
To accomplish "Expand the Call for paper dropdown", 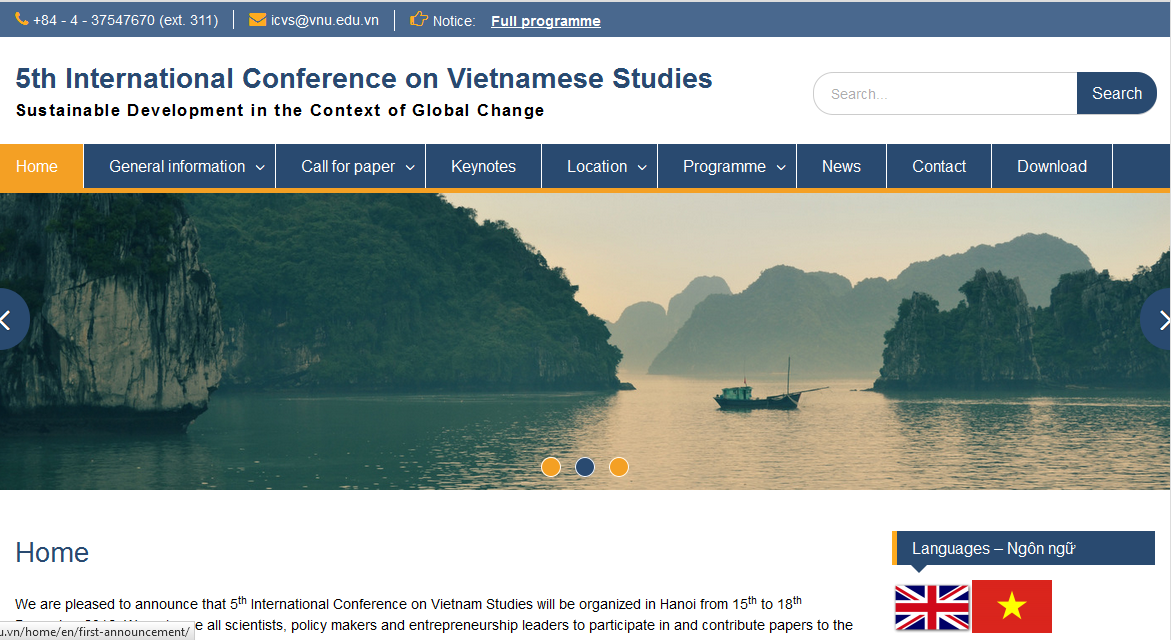I will [356, 167].
